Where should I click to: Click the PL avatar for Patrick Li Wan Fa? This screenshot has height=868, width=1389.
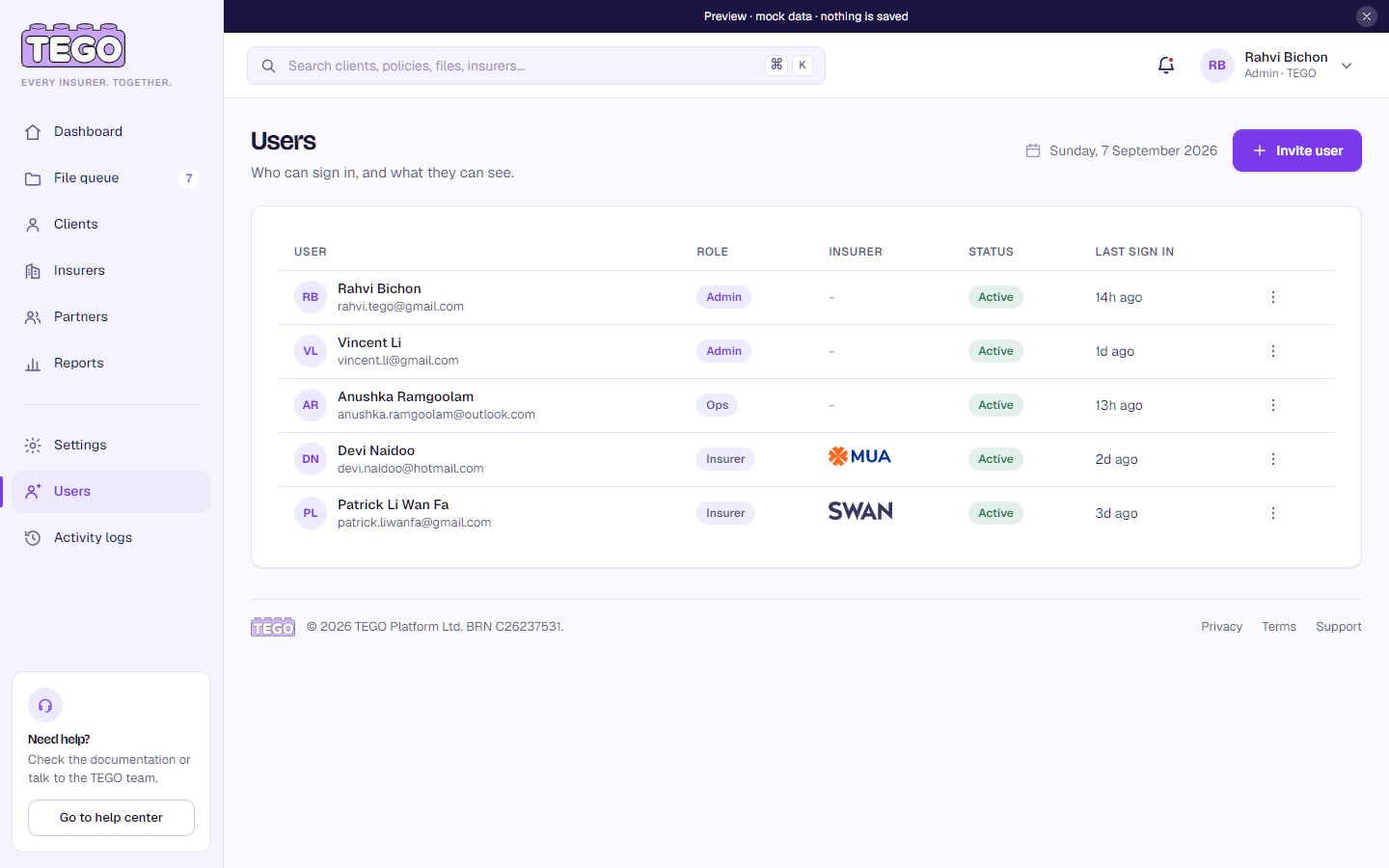coord(311,513)
